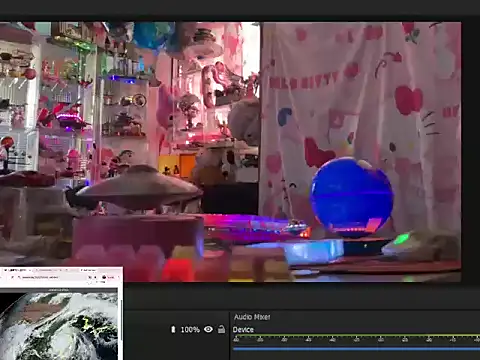This screenshot has height=360, width=480.
Task: Click the Device audio source label
Action: tap(243, 330)
